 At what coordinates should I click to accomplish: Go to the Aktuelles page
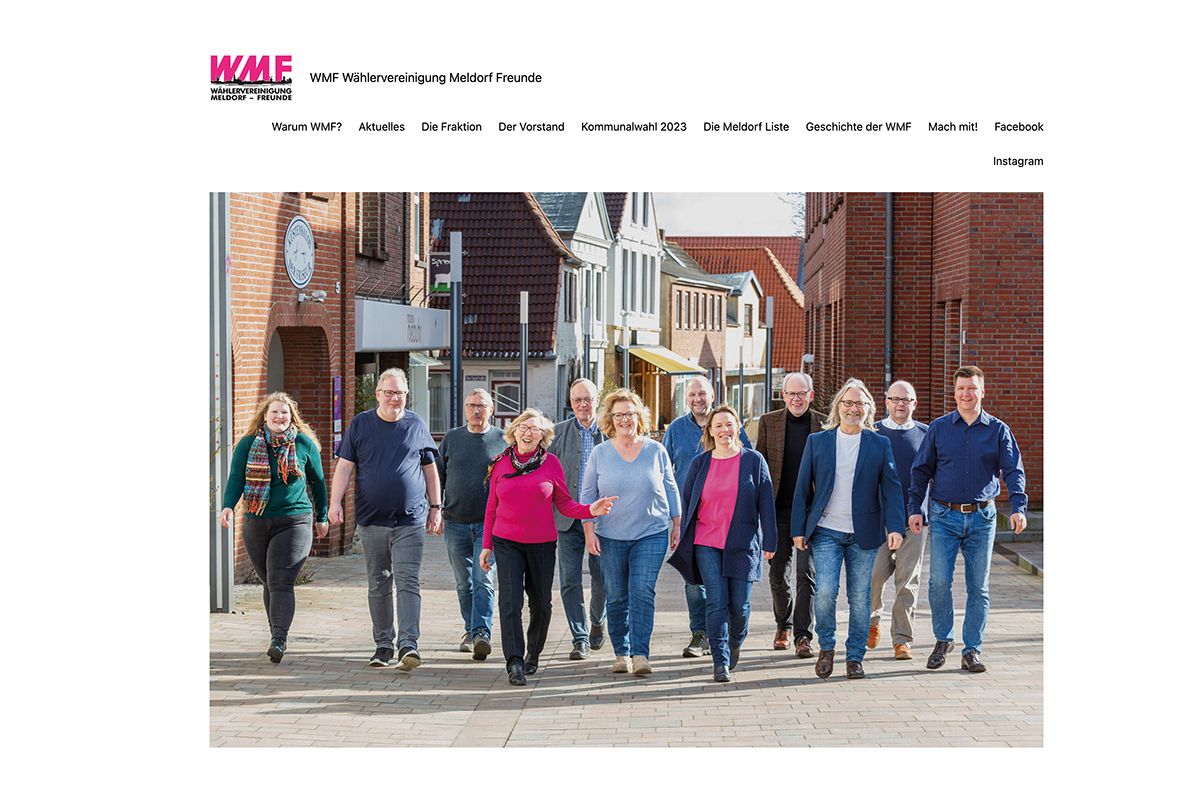[x=382, y=127]
